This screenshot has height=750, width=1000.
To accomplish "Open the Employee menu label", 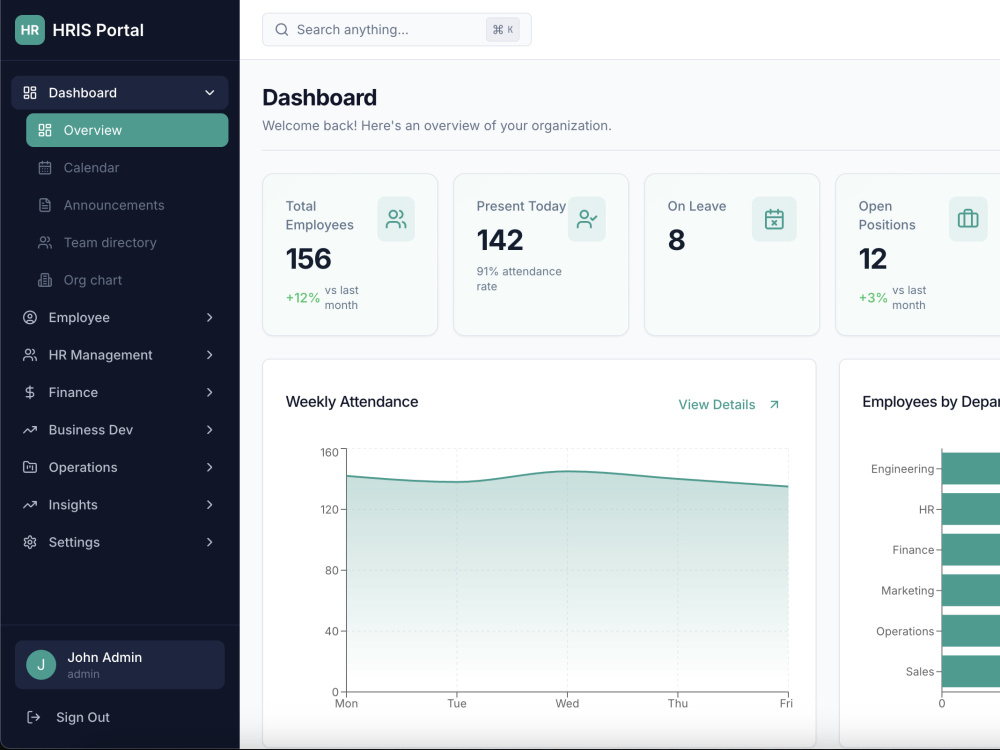I will (79, 318).
